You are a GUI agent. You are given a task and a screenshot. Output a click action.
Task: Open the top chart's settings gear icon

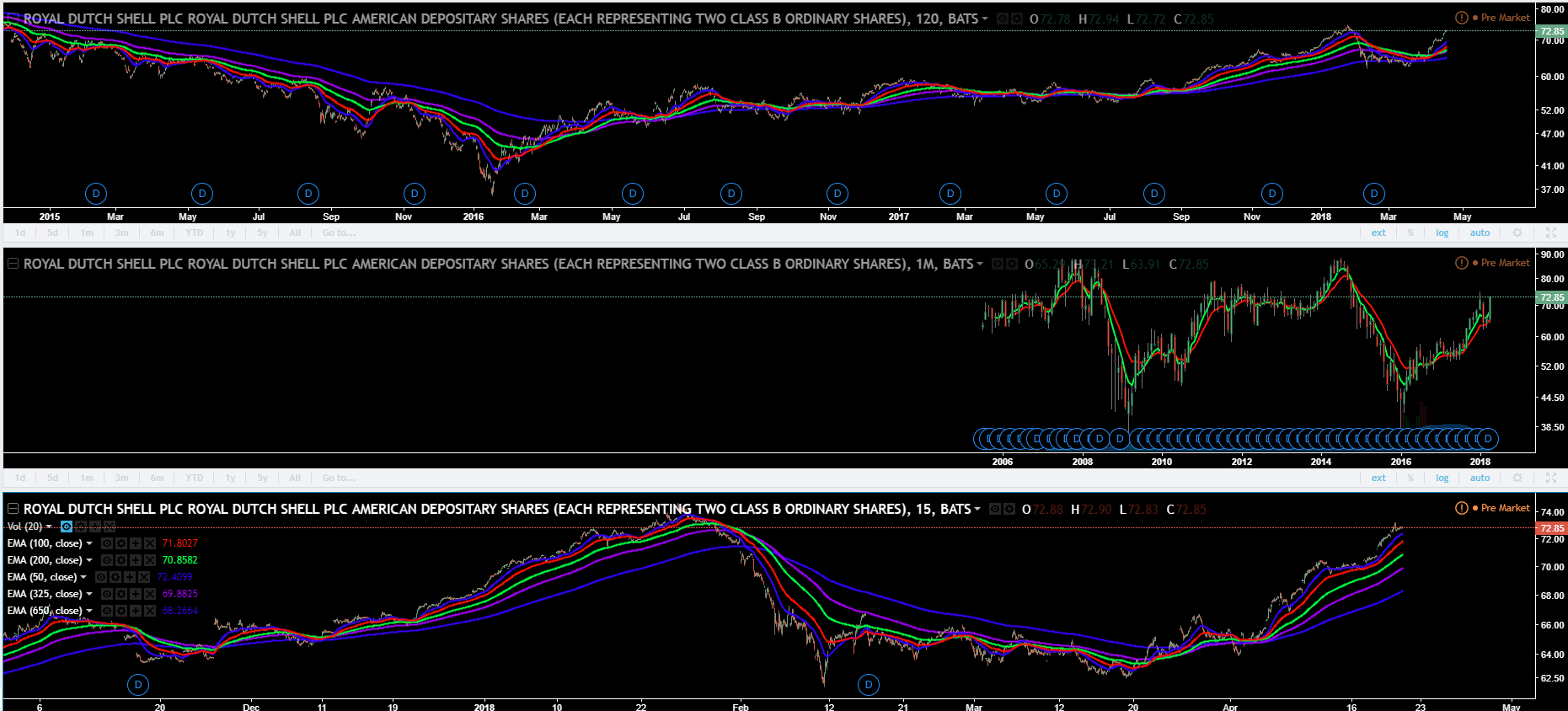tap(1517, 233)
